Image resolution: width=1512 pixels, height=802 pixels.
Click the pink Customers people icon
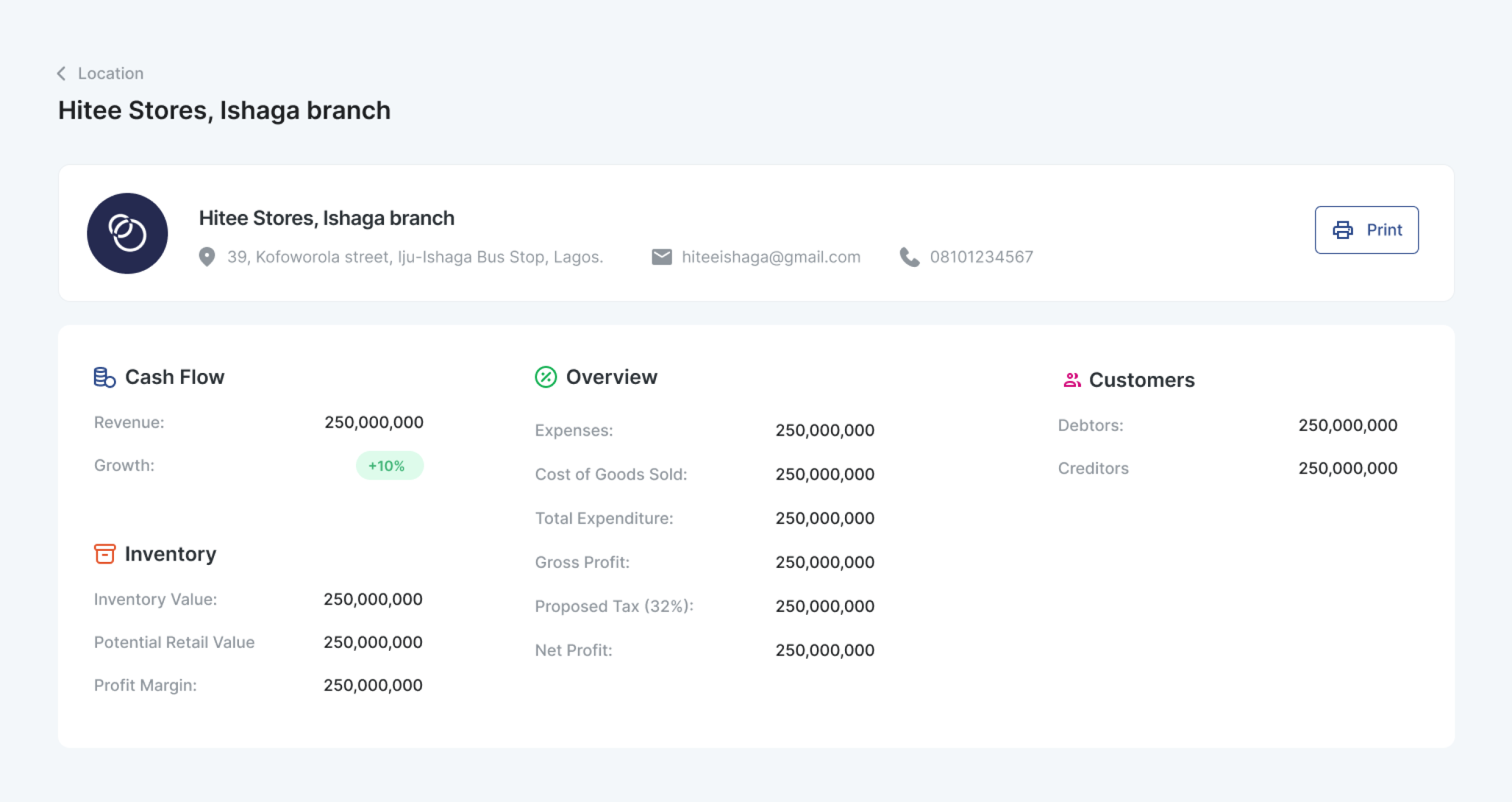click(x=1072, y=380)
